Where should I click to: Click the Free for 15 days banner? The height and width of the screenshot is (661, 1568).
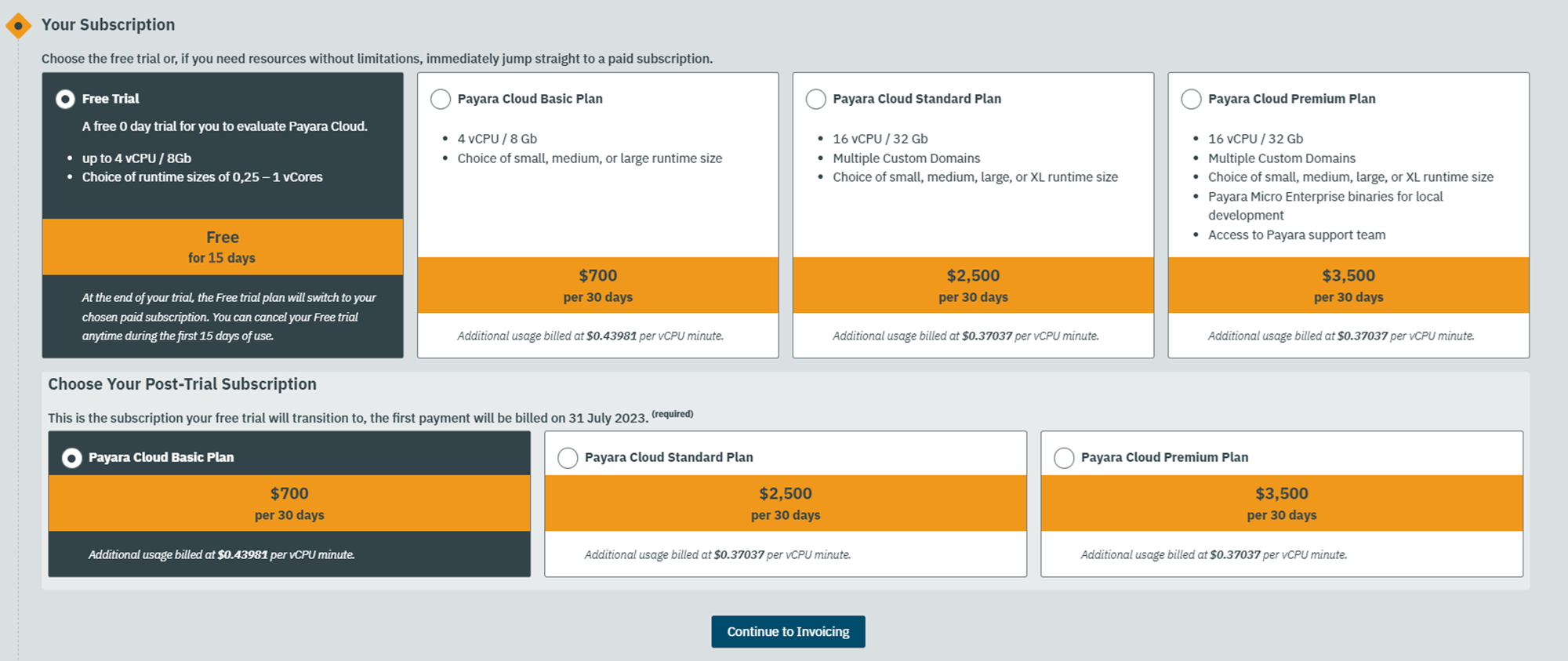tap(223, 247)
